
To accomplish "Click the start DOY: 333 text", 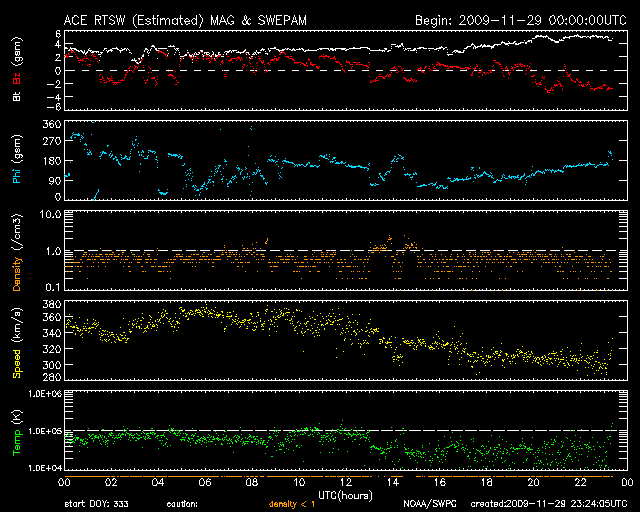I will pos(97,504).
